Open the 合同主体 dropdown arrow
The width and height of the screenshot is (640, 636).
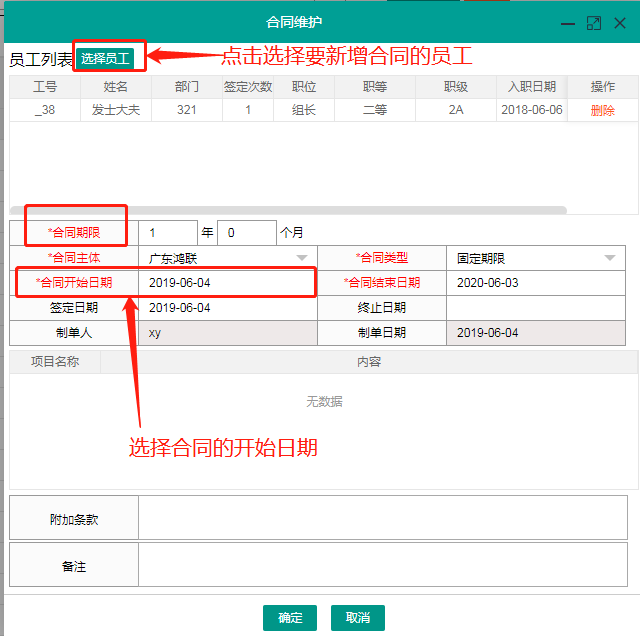[302, 258]
